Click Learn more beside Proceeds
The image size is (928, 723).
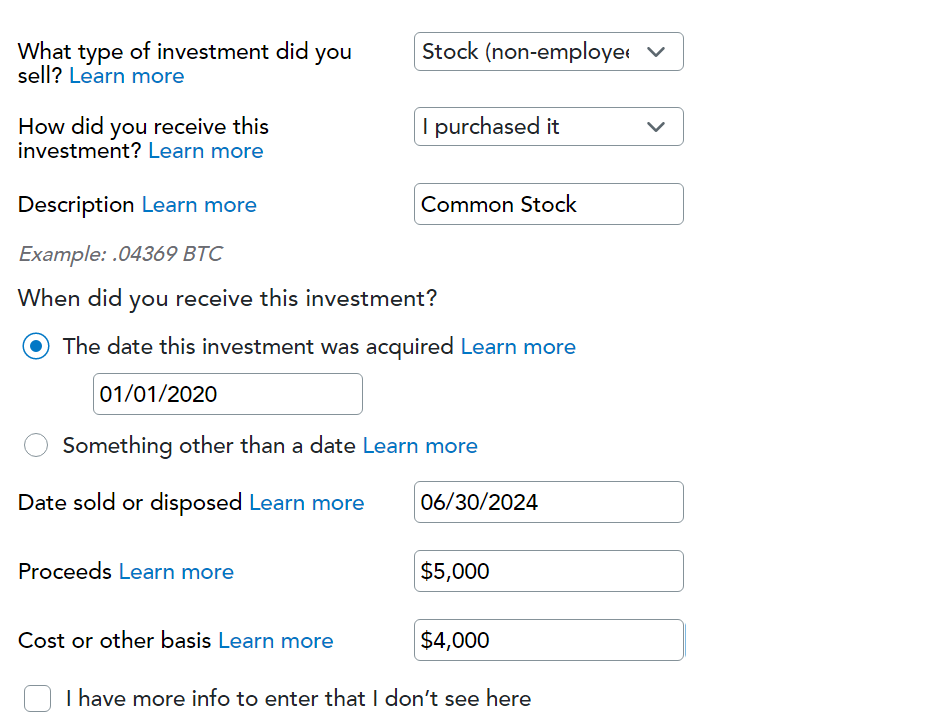click(x=176, y=572)
